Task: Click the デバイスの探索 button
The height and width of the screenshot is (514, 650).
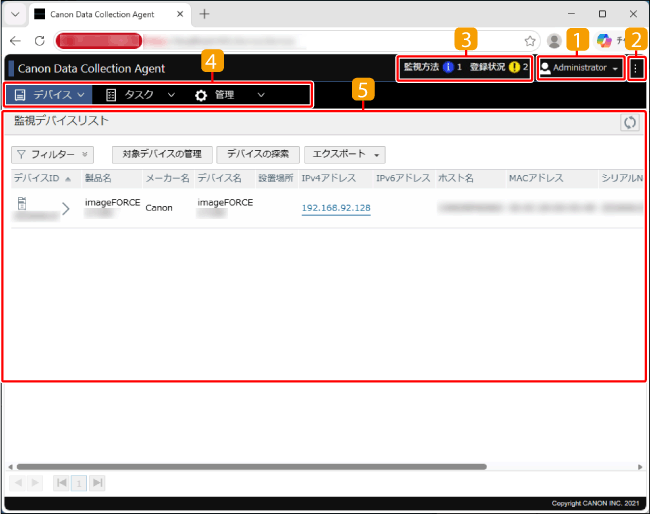Action: click(x=258, y=155)
